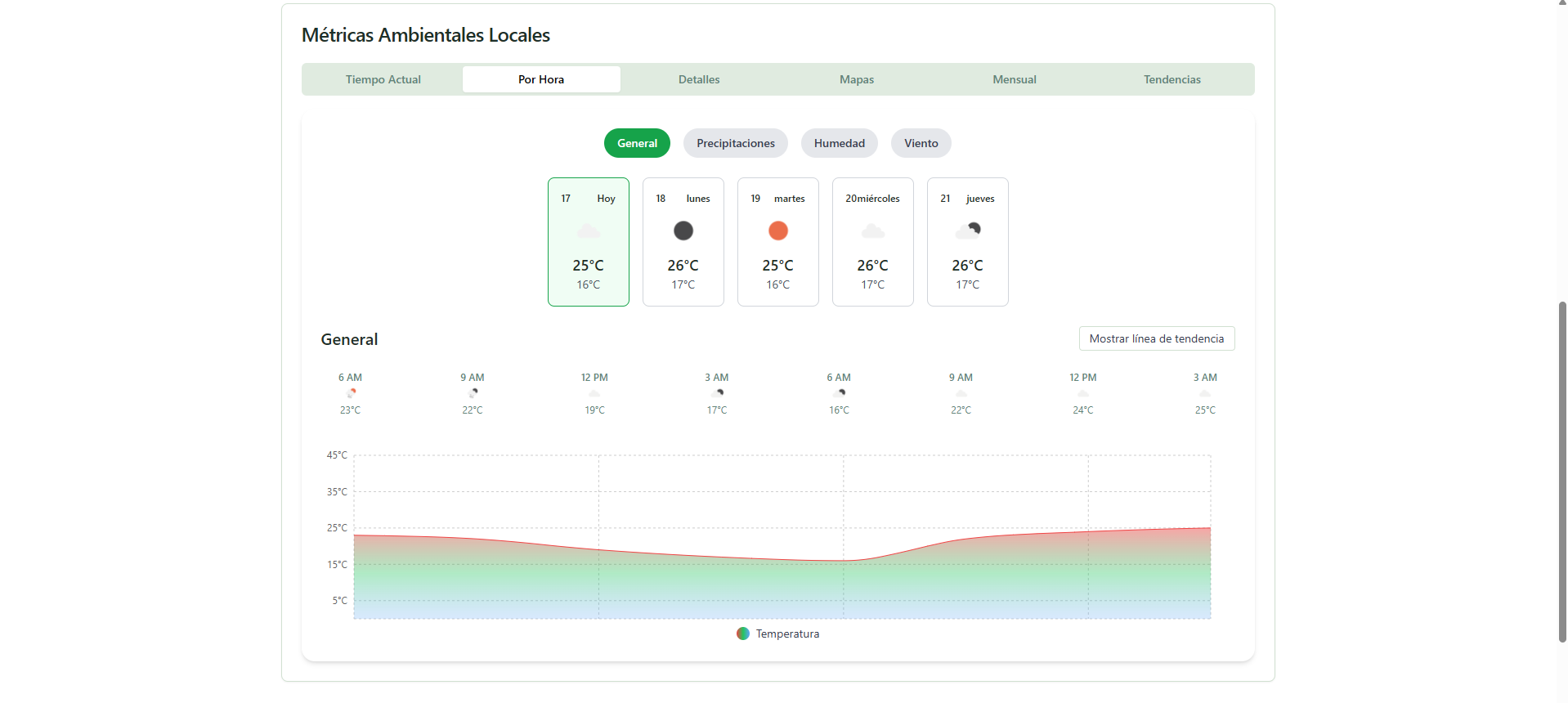Click the cloud icon on today's card
This screenshot has width=1568, height=703.
(x=588, y=231)
